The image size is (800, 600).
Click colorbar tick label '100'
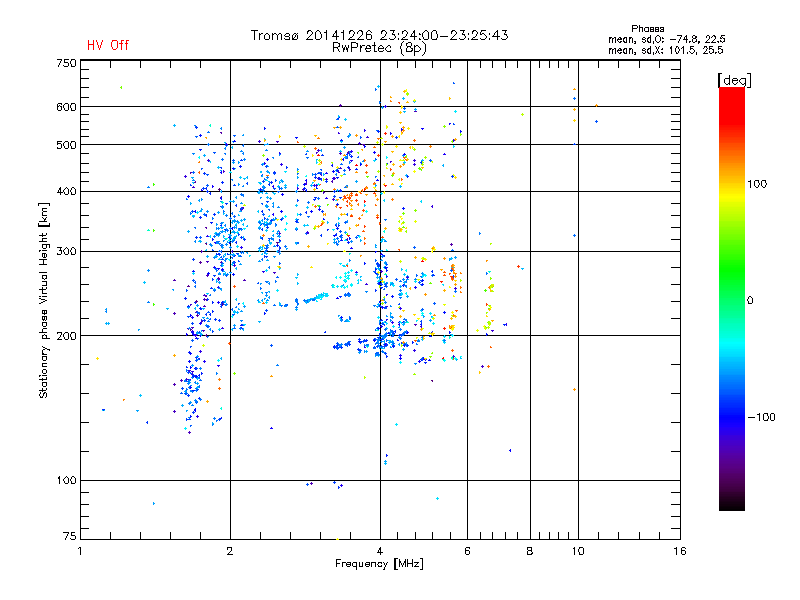[757, 184]
